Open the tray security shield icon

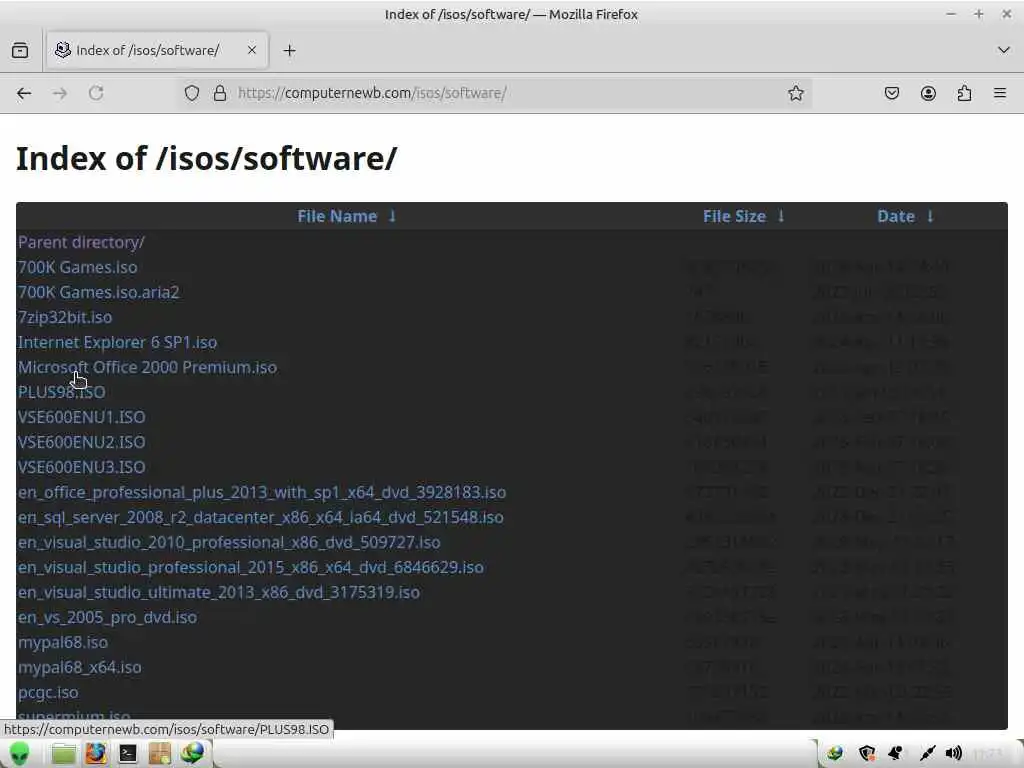(867, 753)
